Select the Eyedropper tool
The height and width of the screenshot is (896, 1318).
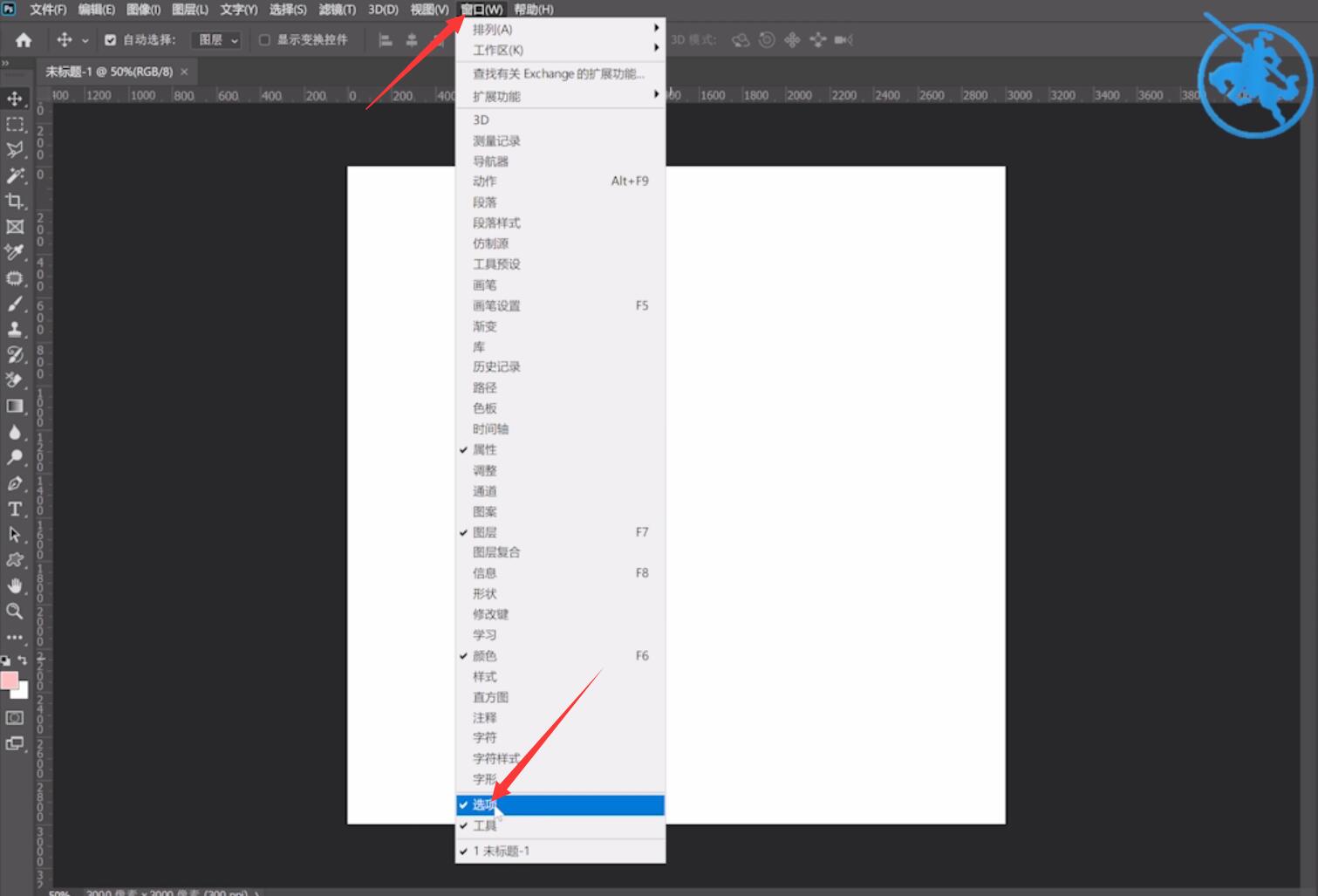tap(15, 252)
